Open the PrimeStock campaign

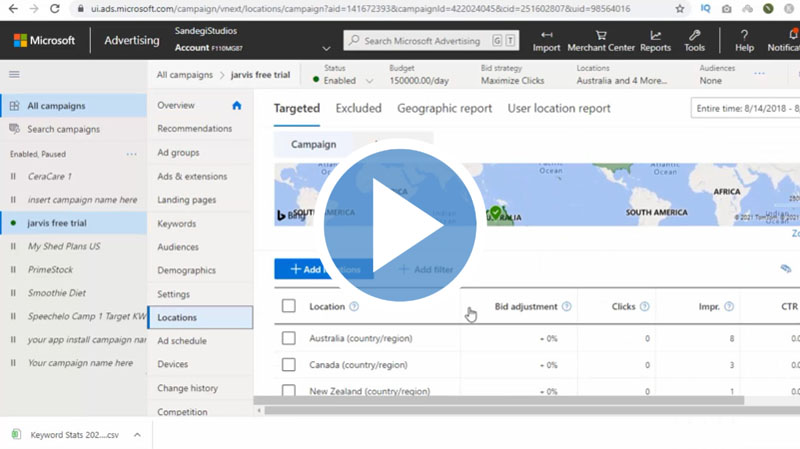pyautogui.click(x=50, y=269)
